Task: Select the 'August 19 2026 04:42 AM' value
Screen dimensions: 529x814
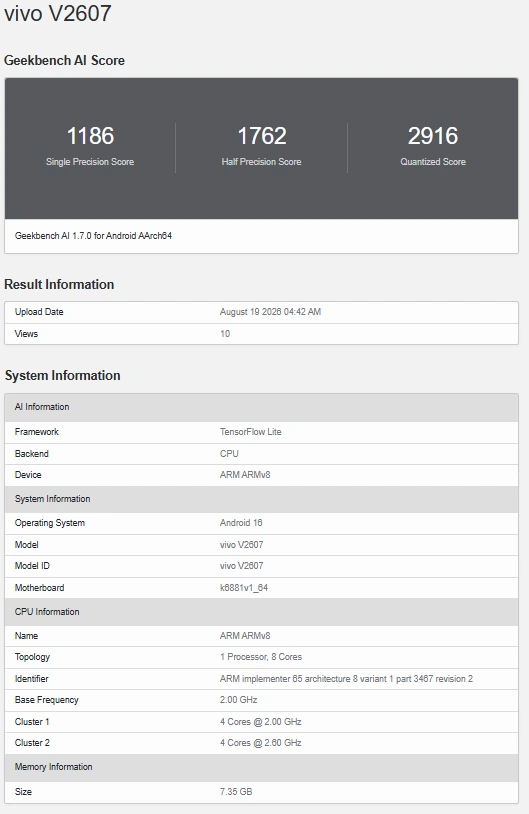Action: coord(270,312)
